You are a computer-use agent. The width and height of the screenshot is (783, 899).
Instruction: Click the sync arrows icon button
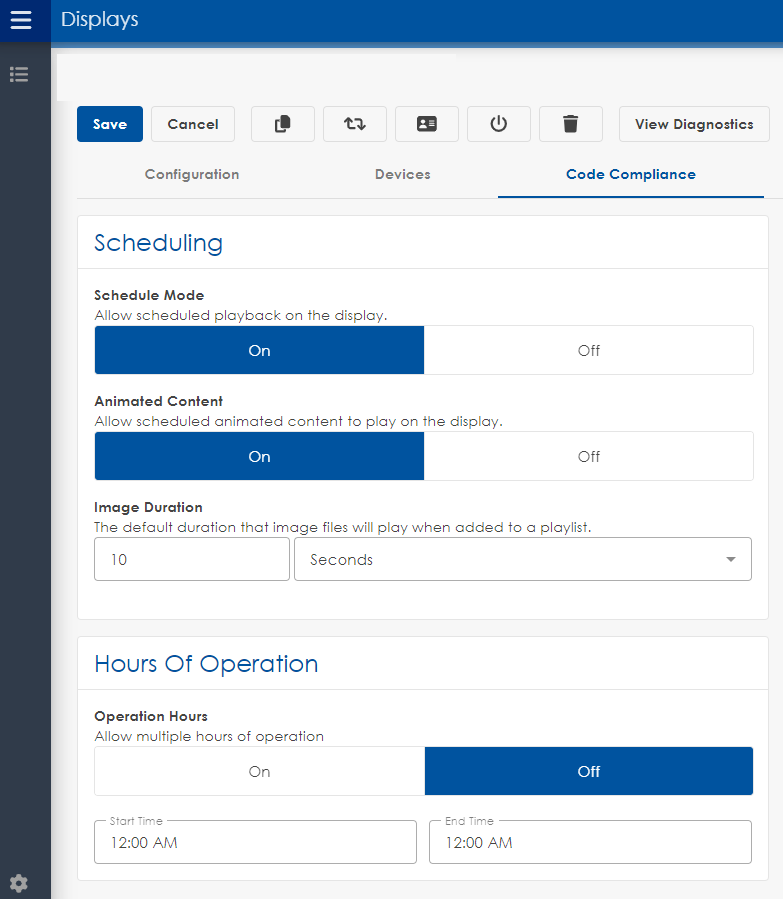[x=355, y=124]
